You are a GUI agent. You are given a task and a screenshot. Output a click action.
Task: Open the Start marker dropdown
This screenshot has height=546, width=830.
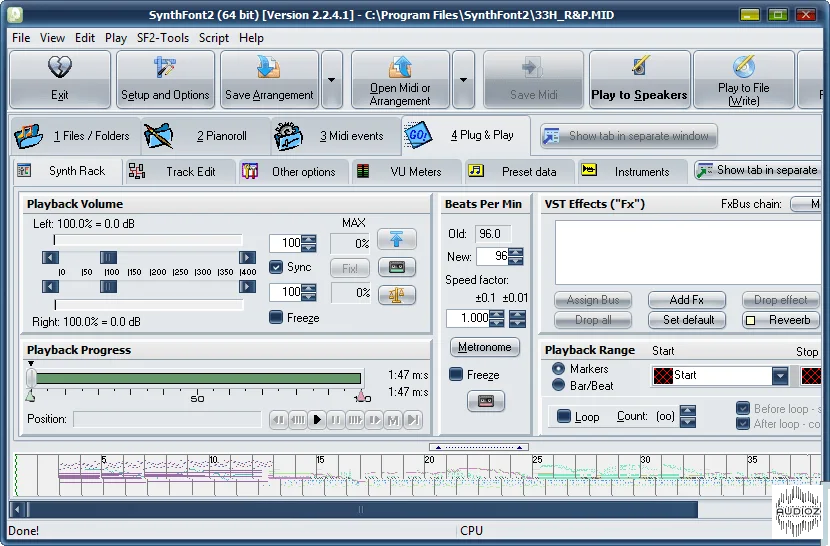780,375
